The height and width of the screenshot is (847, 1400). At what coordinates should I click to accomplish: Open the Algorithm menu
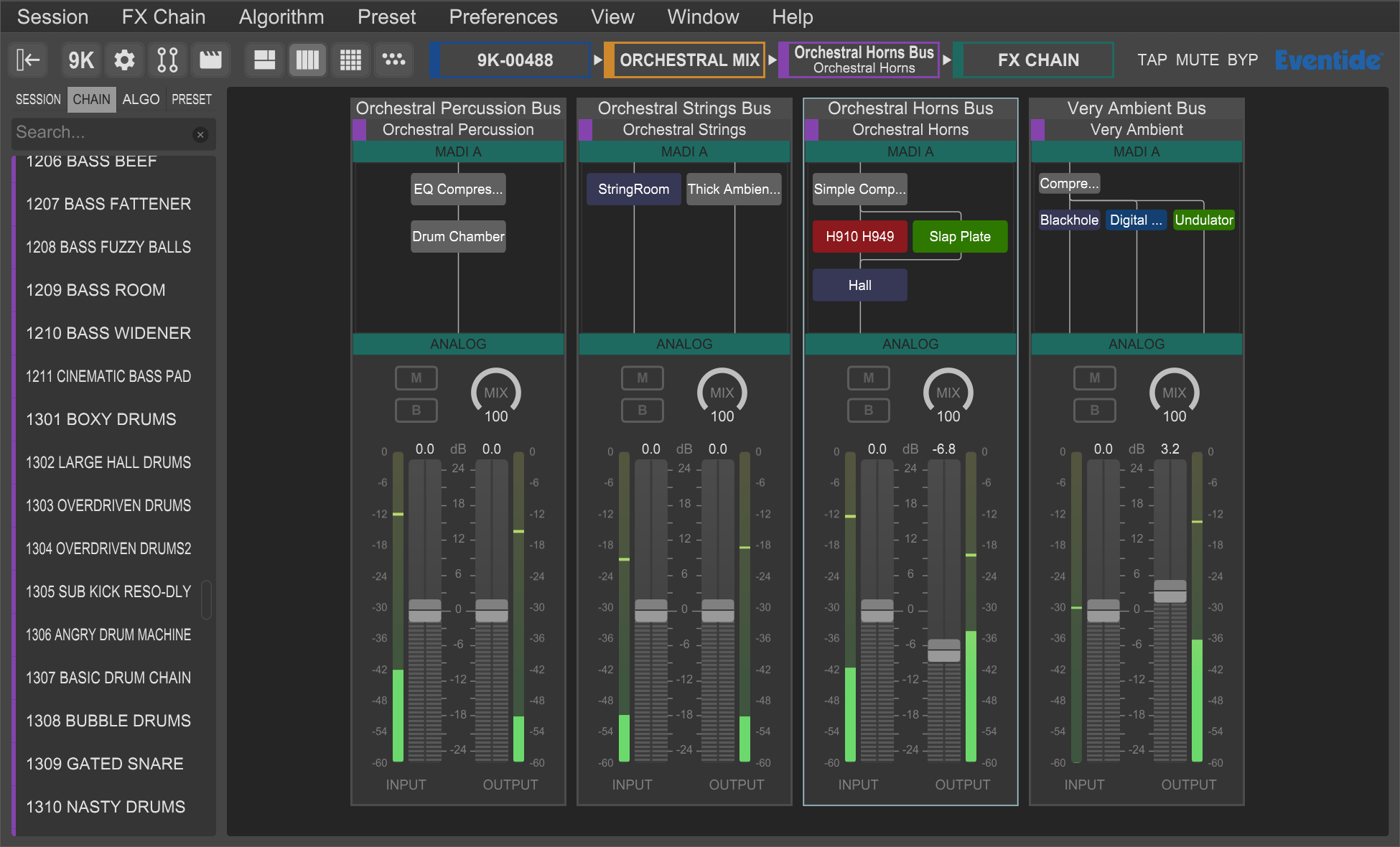click(x=281, y=17)
